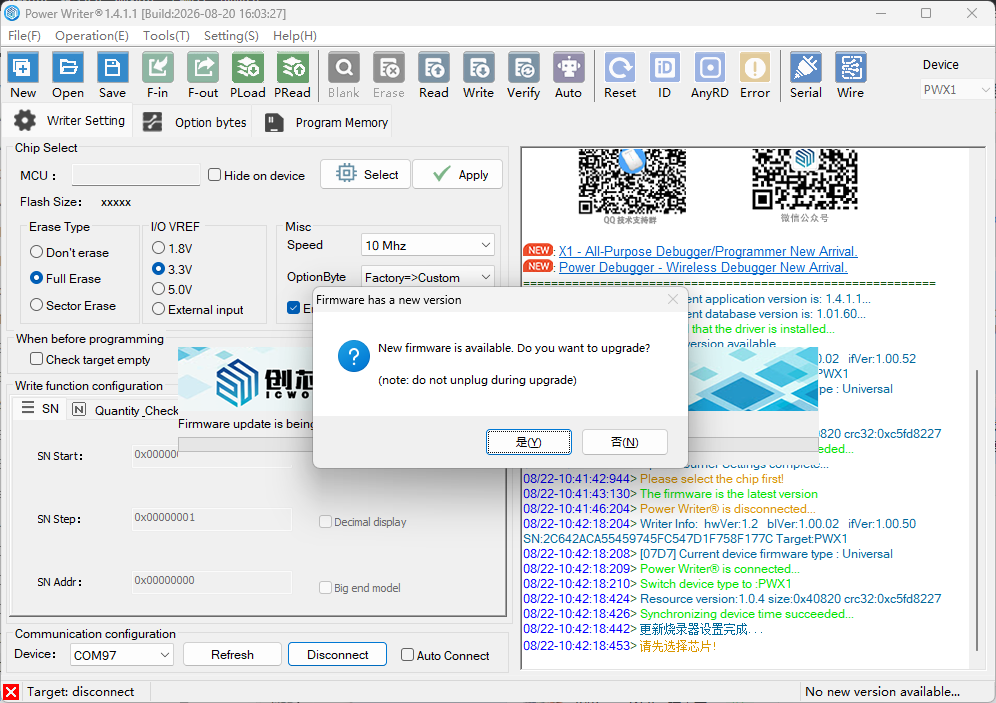Viewport: 996px width, 703px height.
Task: Click the SN Step value field
Action: pyautogui.click(x=212, y=518)
